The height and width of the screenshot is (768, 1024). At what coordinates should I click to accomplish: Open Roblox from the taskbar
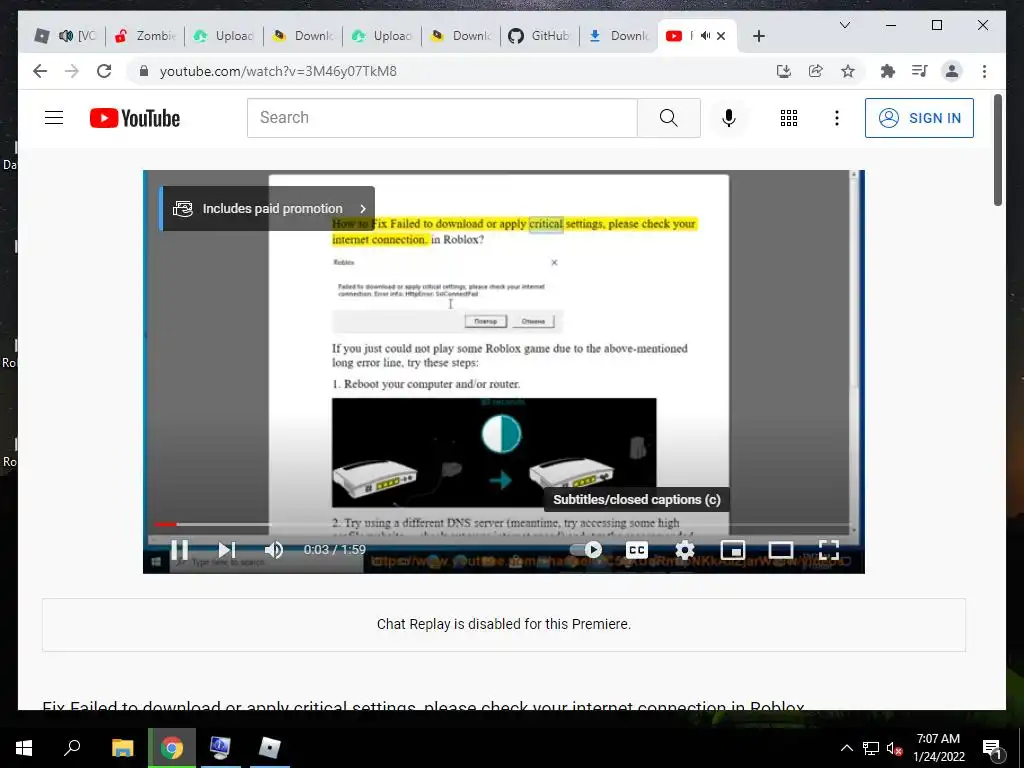(269, 748)
